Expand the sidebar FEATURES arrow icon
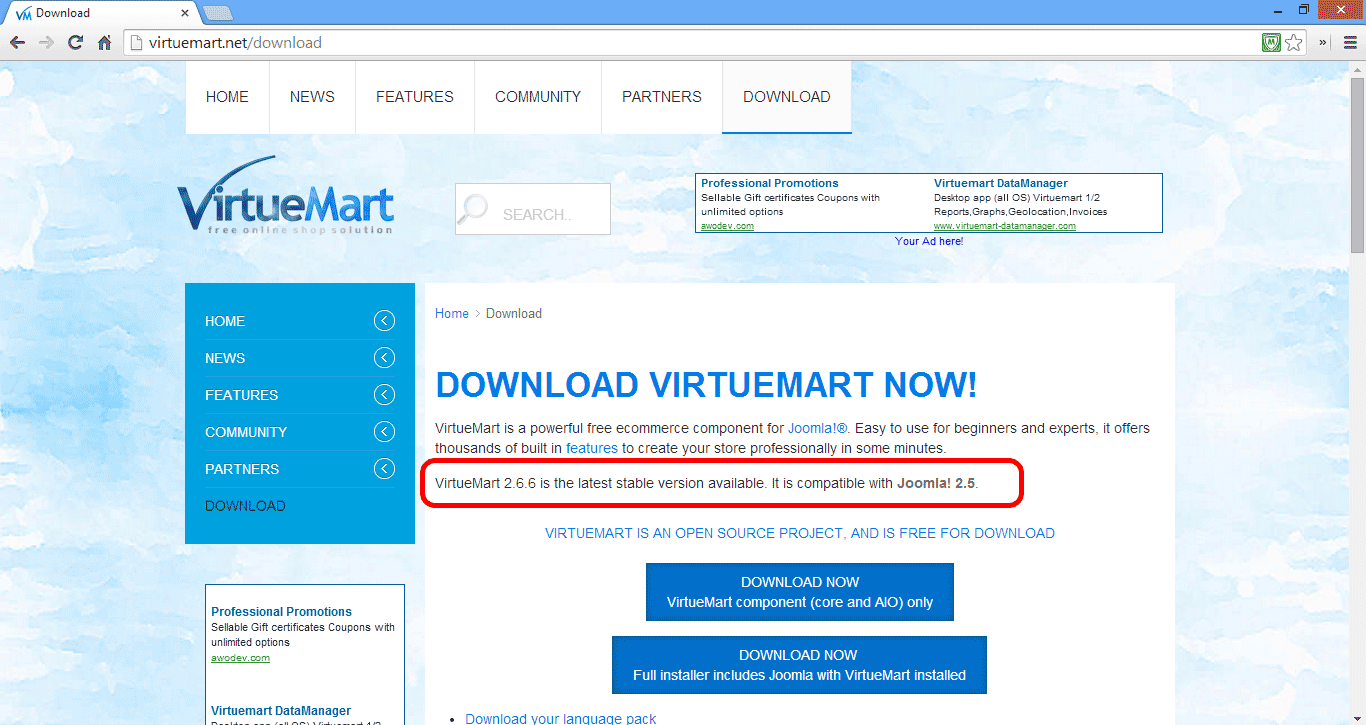Viewport: 1366px width, 725px height. [x=384, y=395]
